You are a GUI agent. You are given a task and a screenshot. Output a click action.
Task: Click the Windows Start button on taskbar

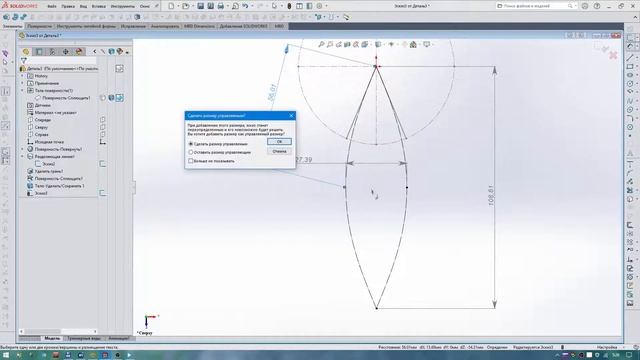(6, 355)
